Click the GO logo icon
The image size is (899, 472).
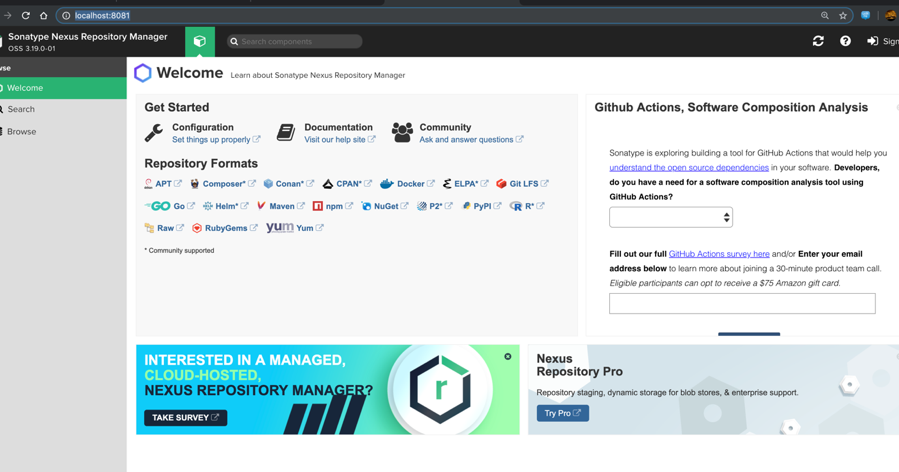[158, 206]
